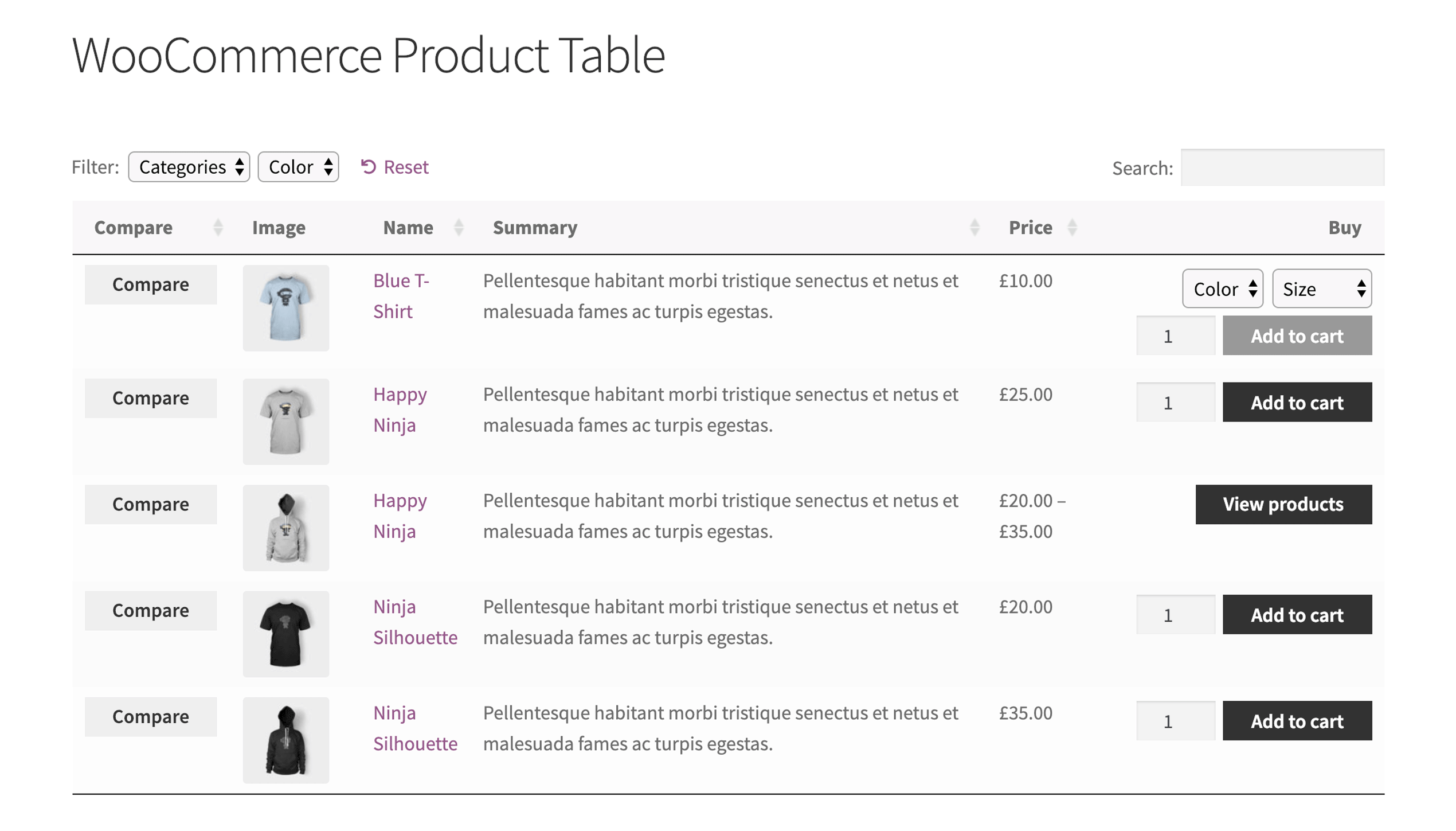Open the Blue T-Shirt product thumbnail
Viewport: 1456px width, 831px height.
pyautogui.click(x=285, y=308)
